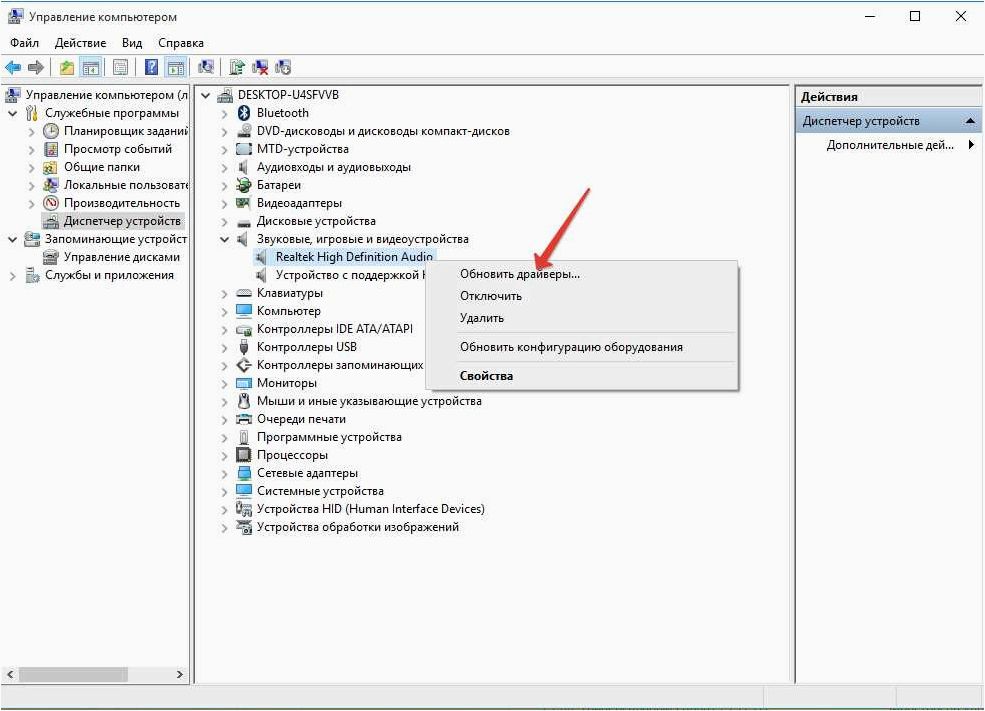Expand the Системные устройства node
The height and width of the screenshot is (711, 985).
coord(224,491)
